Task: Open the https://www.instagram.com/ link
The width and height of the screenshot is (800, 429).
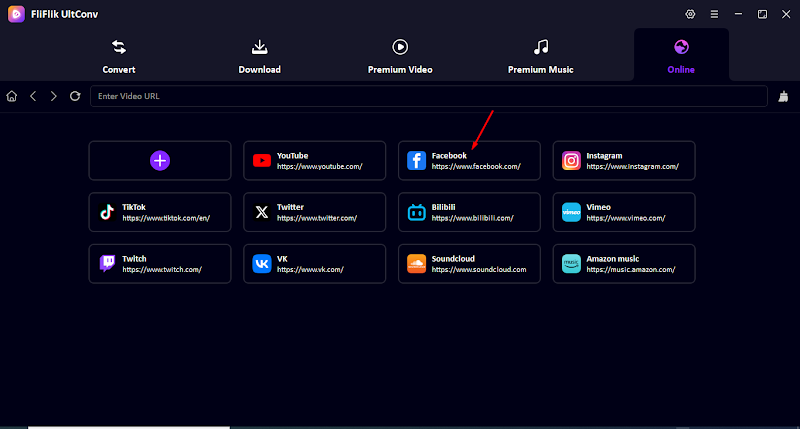Action: 632,167
